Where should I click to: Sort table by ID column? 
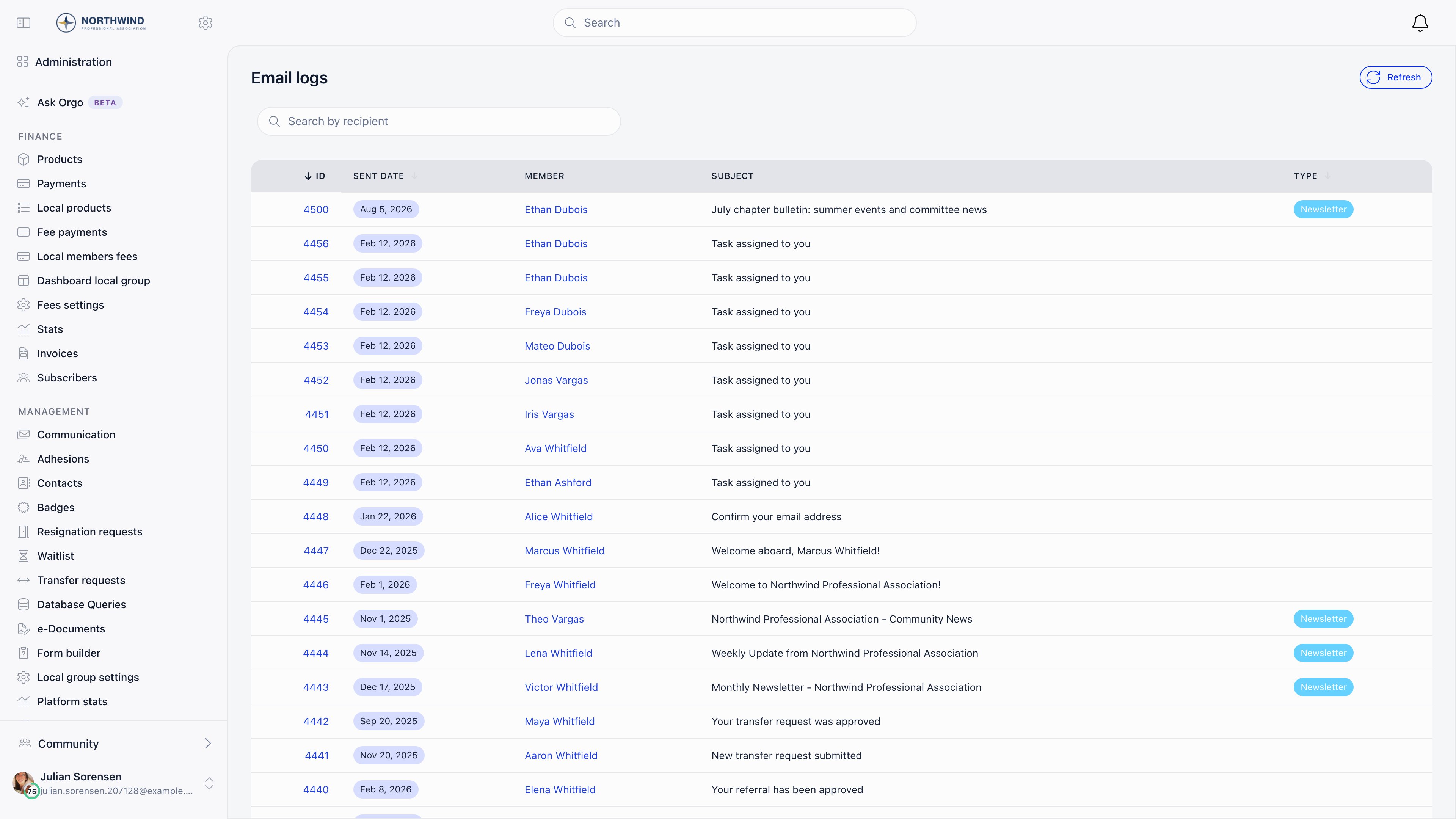point(315,176)
